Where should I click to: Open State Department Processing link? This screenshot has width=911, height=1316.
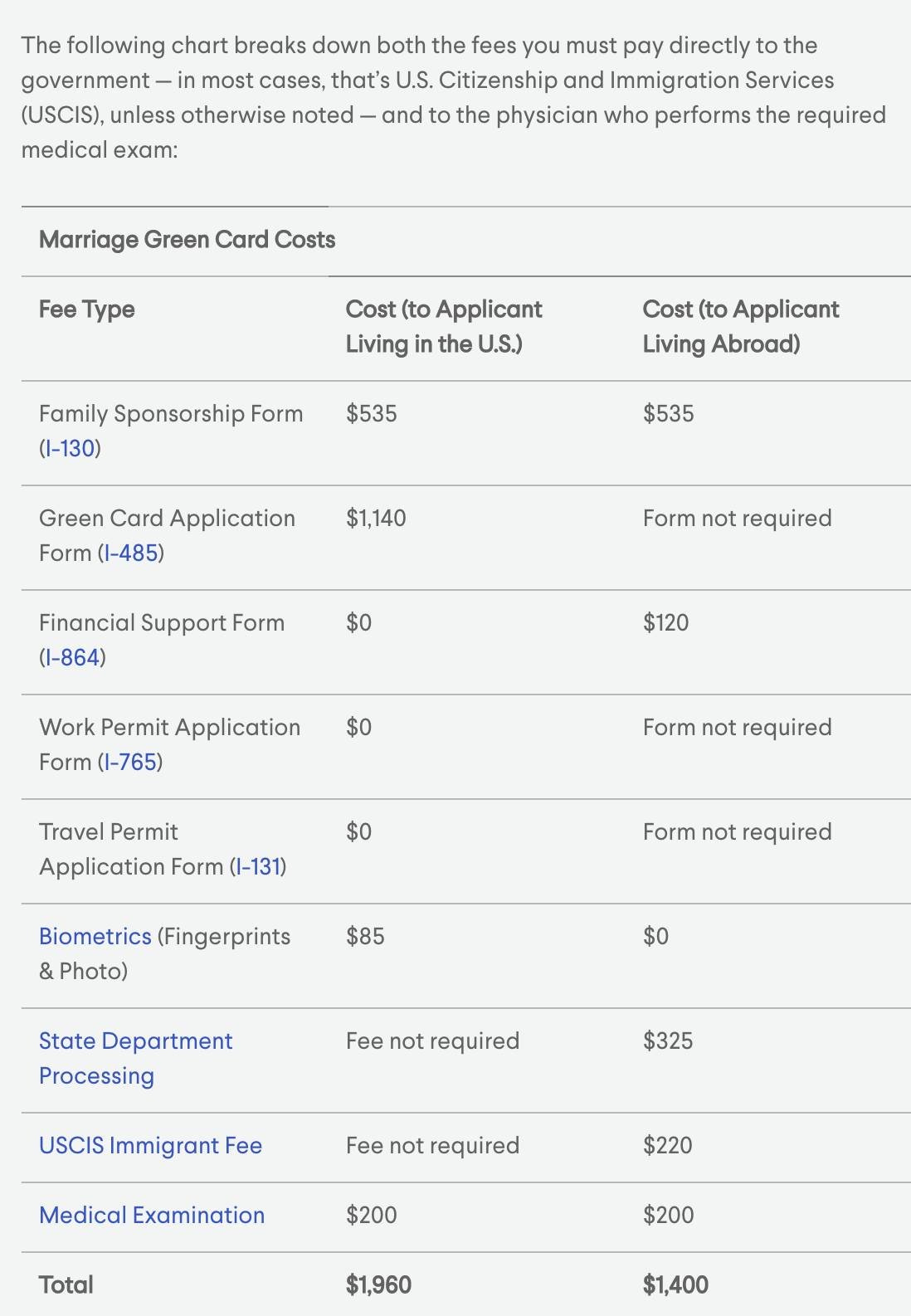tap(136, 1059)
